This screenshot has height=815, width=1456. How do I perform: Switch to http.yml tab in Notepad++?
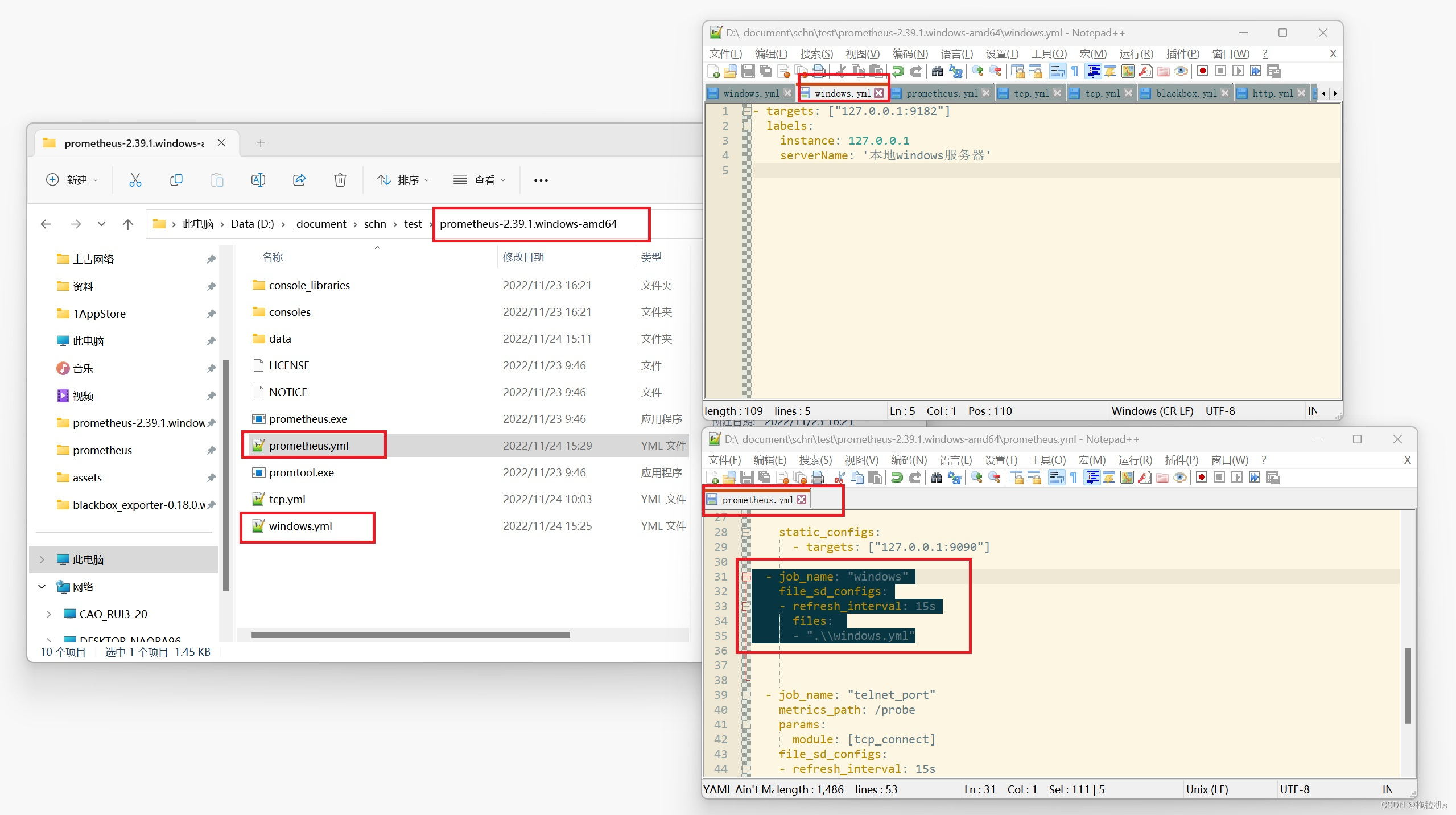1272,93
